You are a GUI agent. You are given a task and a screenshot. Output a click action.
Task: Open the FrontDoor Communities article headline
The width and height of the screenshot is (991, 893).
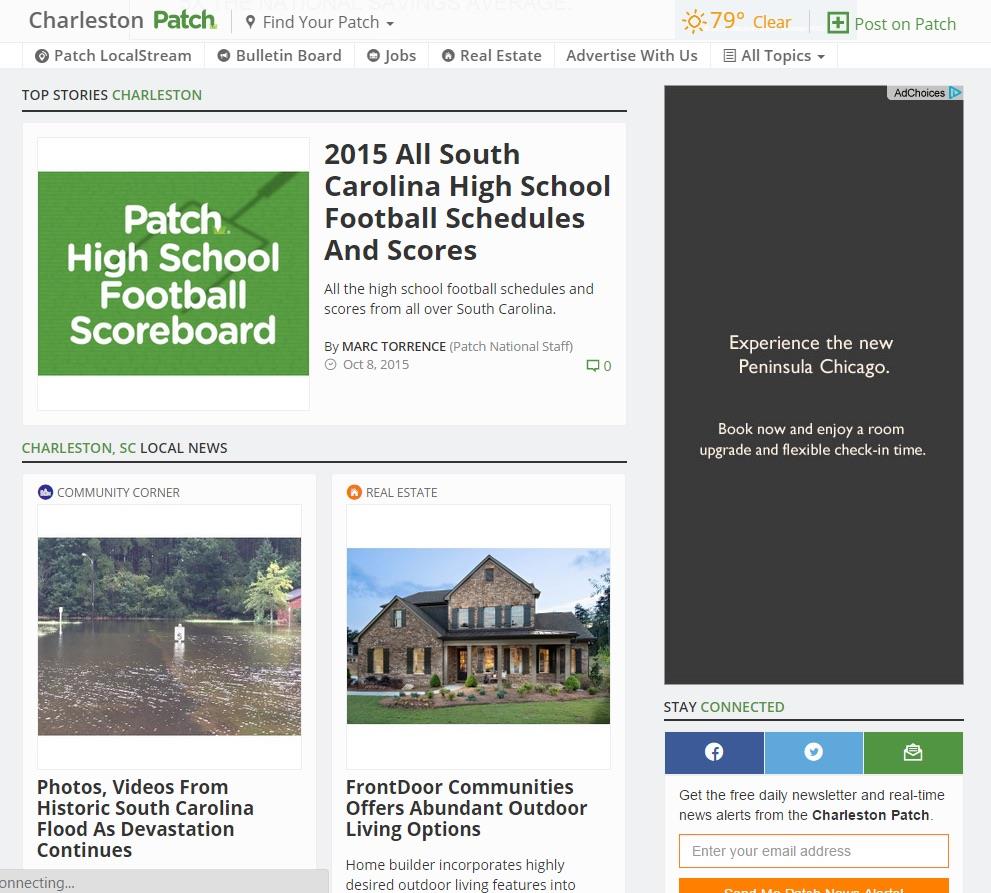click(466, 808)
